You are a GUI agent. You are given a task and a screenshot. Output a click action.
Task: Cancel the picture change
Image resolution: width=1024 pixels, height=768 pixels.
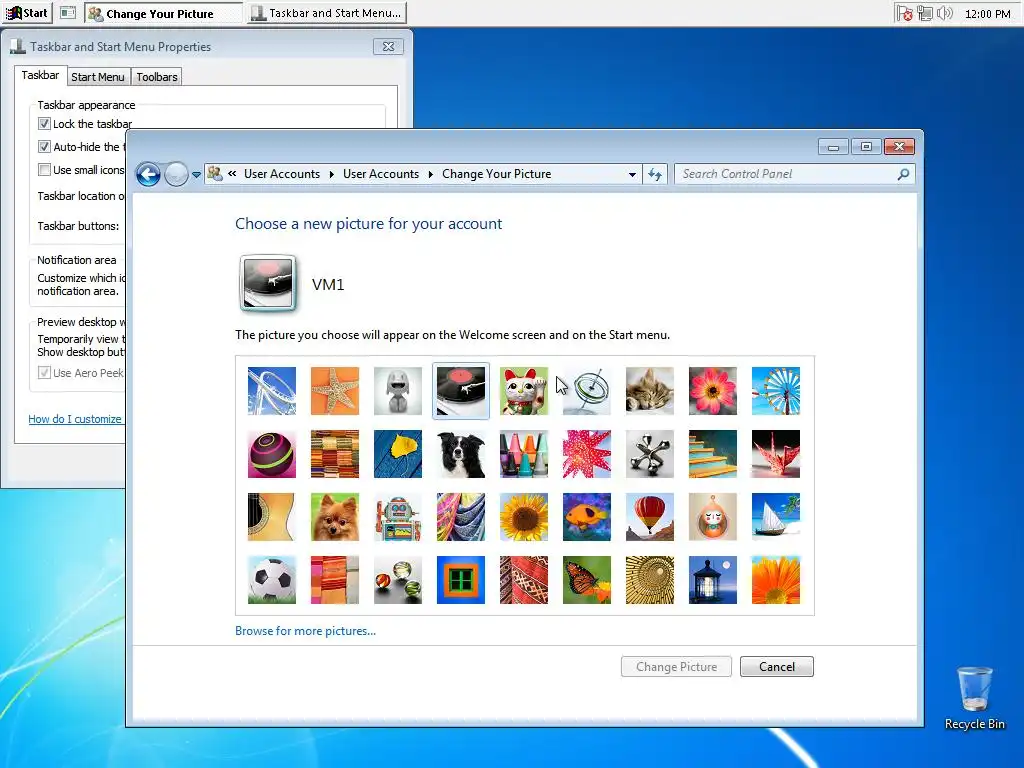coord(776,667)
